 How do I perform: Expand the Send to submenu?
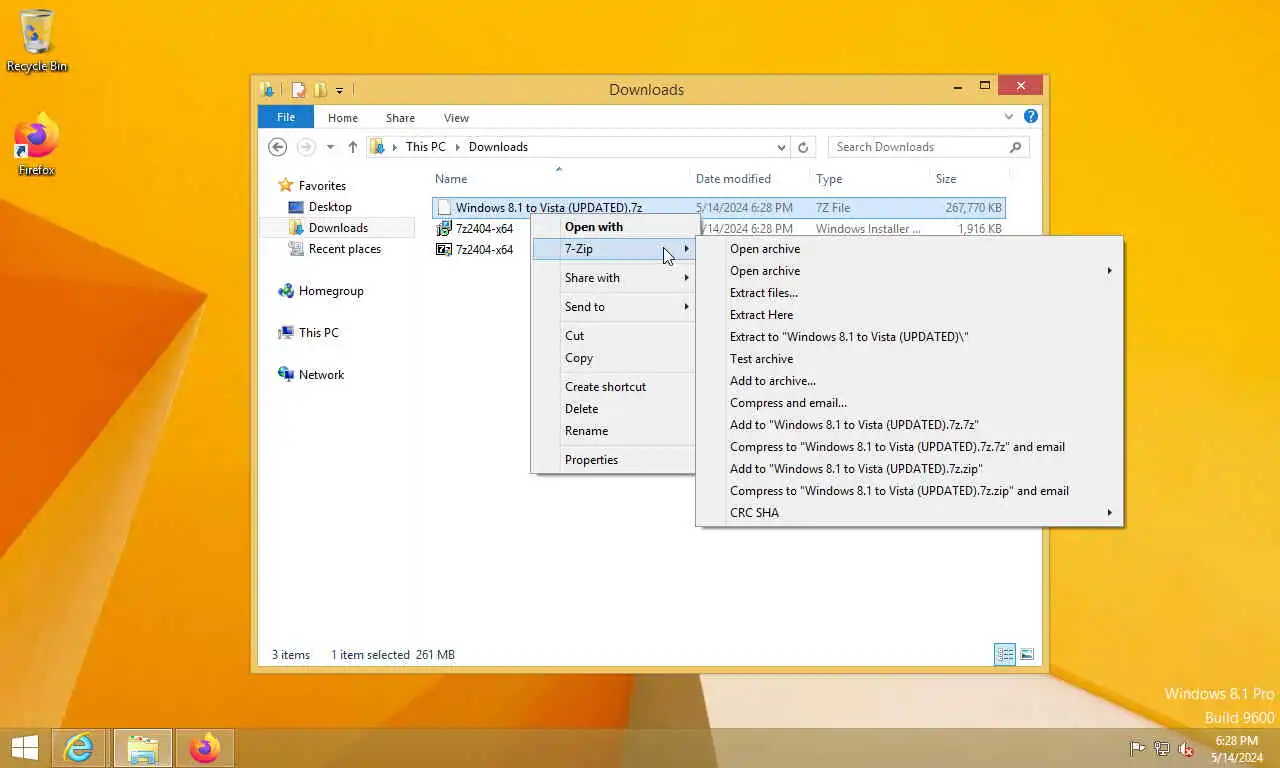pyautogui.click(x=613, y=307)
